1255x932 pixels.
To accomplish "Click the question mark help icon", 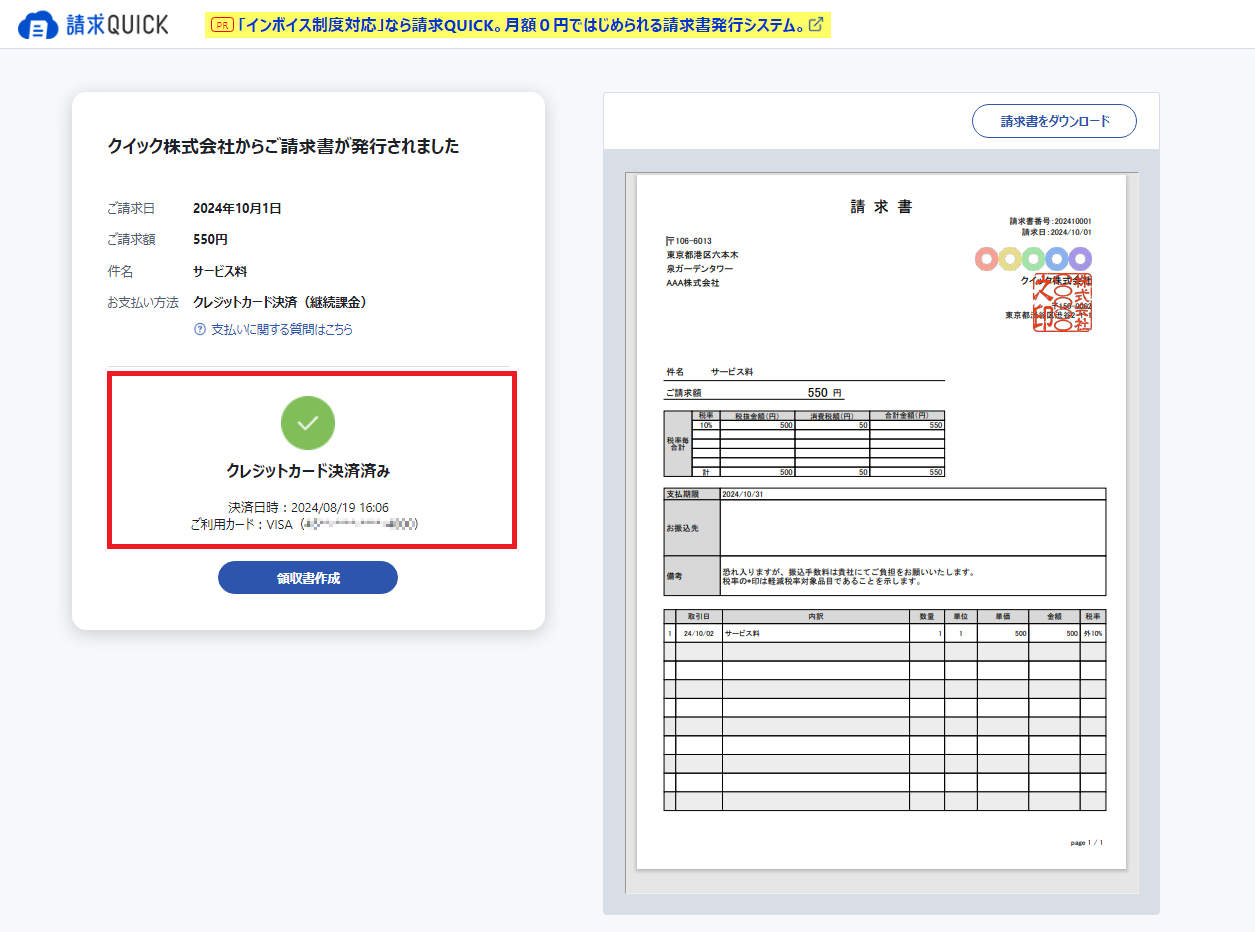I will point(200,329).
